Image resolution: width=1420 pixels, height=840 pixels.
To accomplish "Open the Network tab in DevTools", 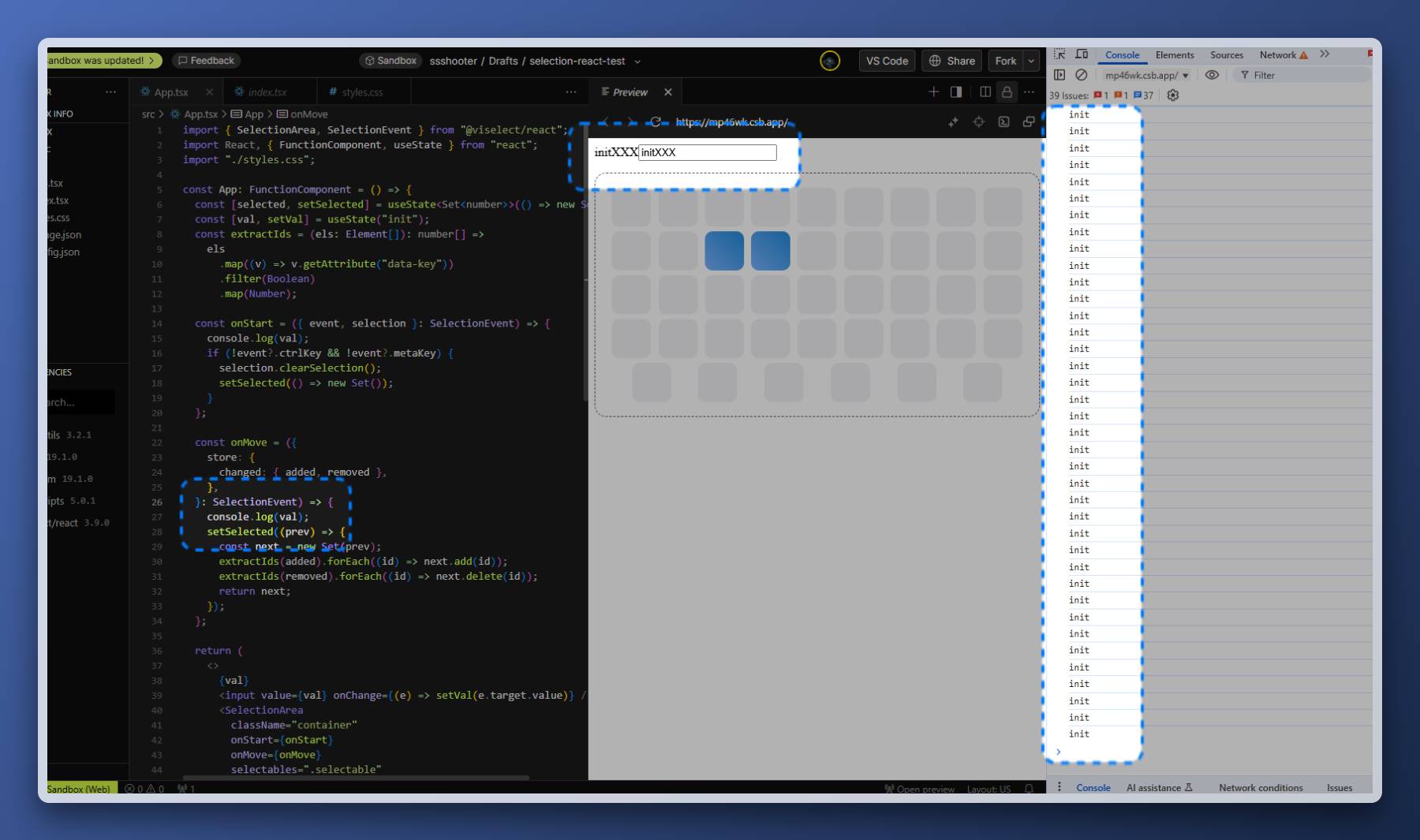I will coord(1277,55).
